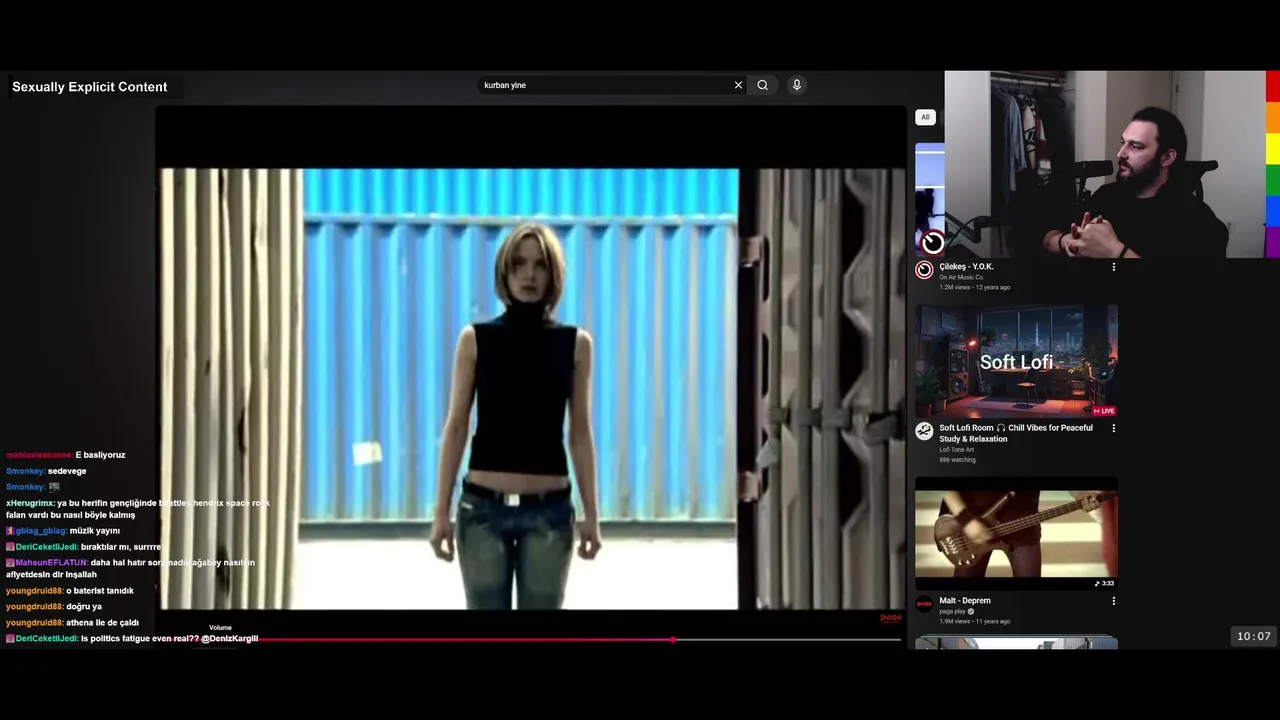Open the Çilekeş - Y.O.K. video title
The width and height of the screenshot is (1280, 720).
(x=966, y=267)
